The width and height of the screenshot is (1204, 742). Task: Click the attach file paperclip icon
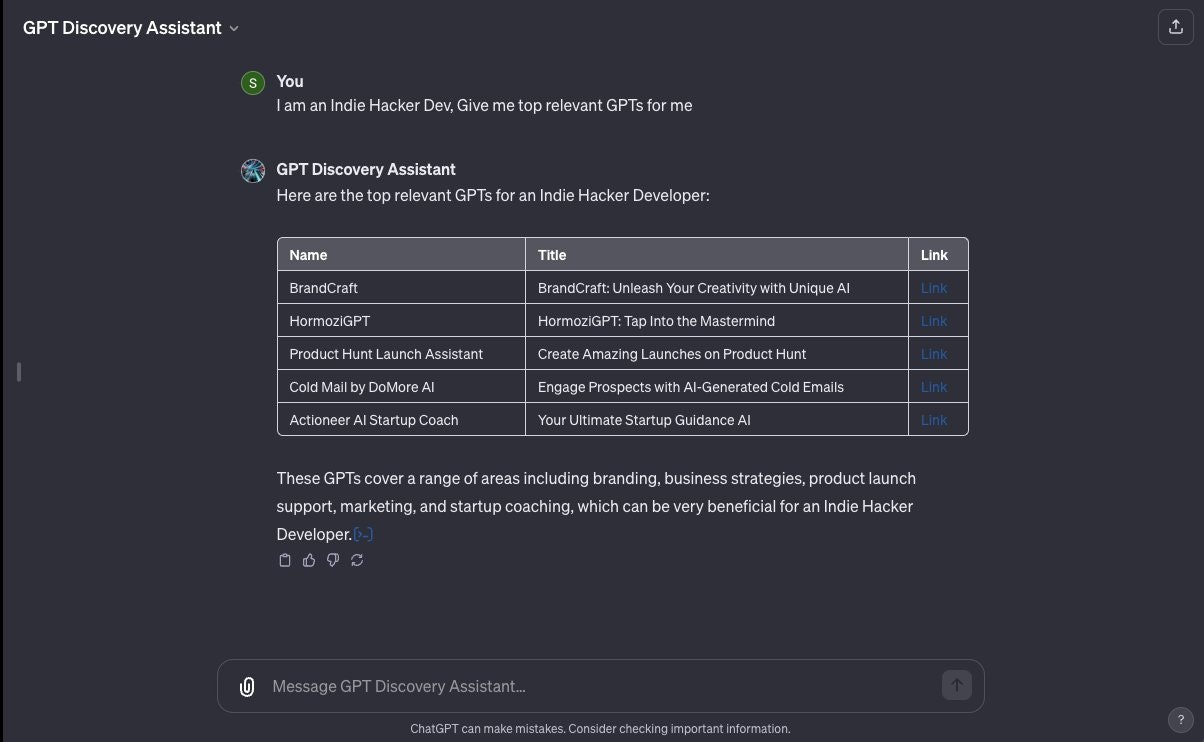pyautogui.click(x=247, y=686)
